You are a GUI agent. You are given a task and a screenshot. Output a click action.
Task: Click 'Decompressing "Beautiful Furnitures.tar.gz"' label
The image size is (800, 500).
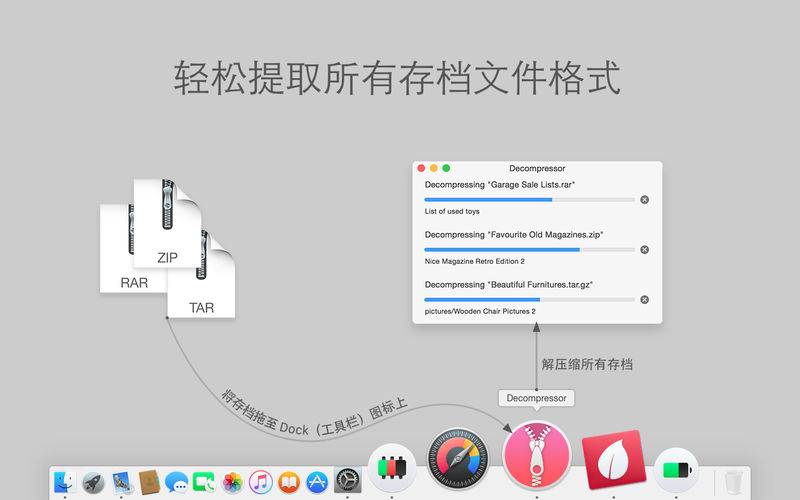pyautogui.click(x=509, y=285)
